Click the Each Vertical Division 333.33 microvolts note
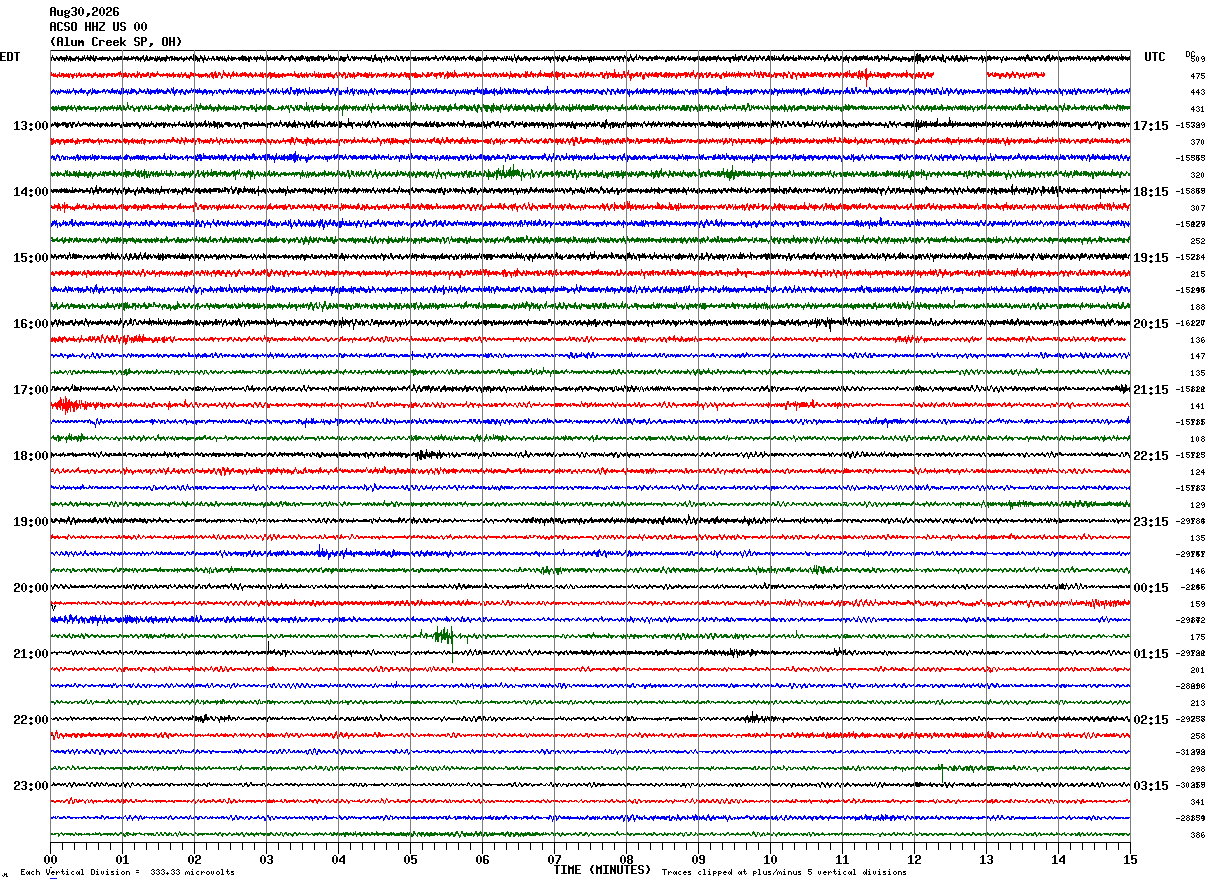 127,873
